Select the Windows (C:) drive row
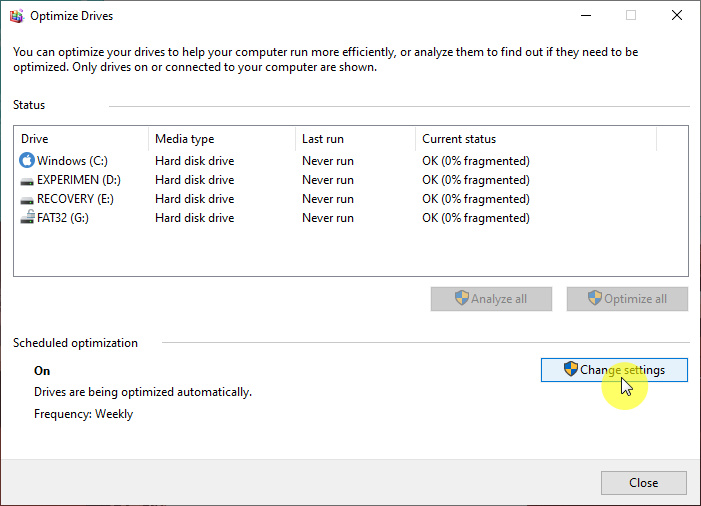701x506 pixels. click(x=350, y=160)
